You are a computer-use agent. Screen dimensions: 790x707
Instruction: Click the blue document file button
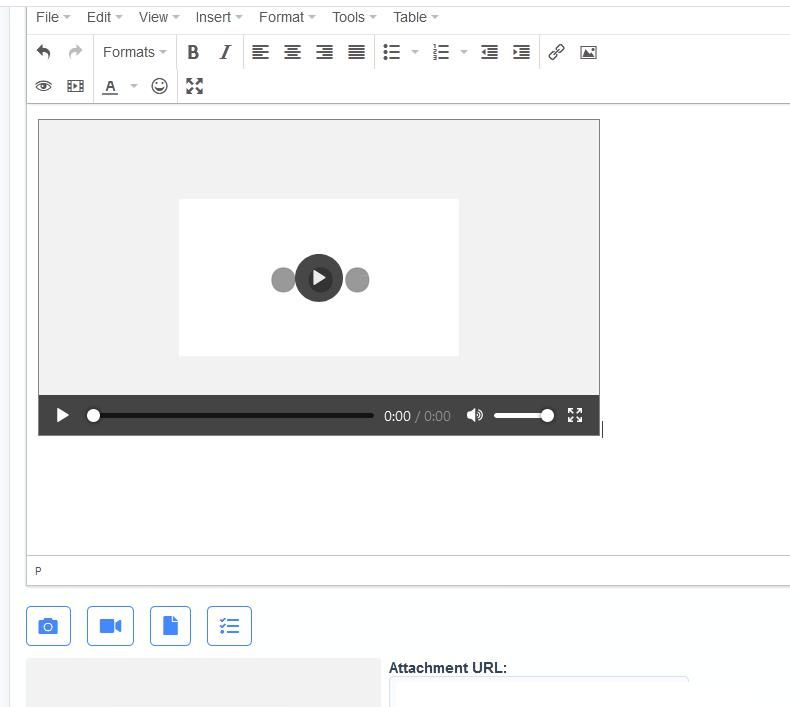pyautogui.click(x=170, y=626)
